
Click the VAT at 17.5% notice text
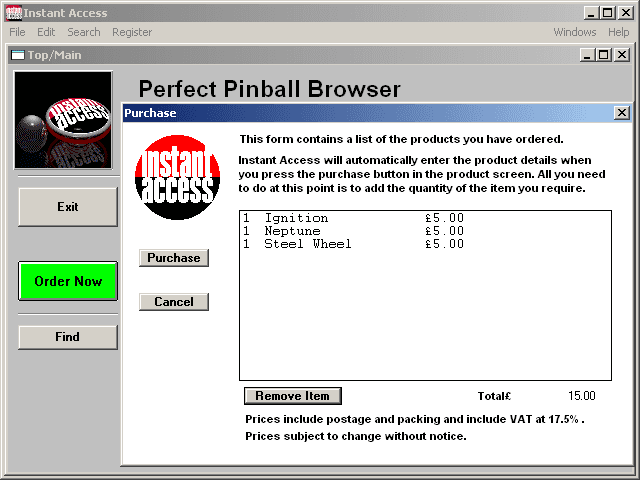[x=414, y=419]
